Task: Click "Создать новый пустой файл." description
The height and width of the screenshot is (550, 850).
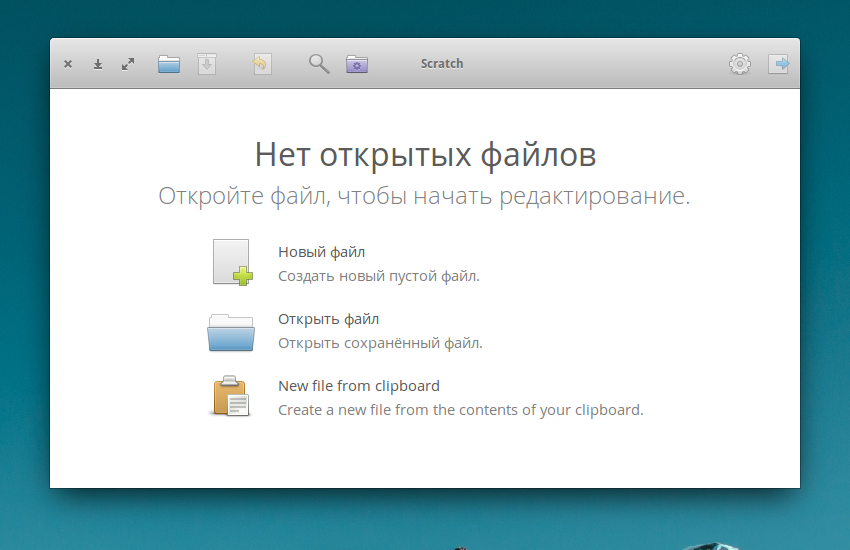Action: [379, 276]
